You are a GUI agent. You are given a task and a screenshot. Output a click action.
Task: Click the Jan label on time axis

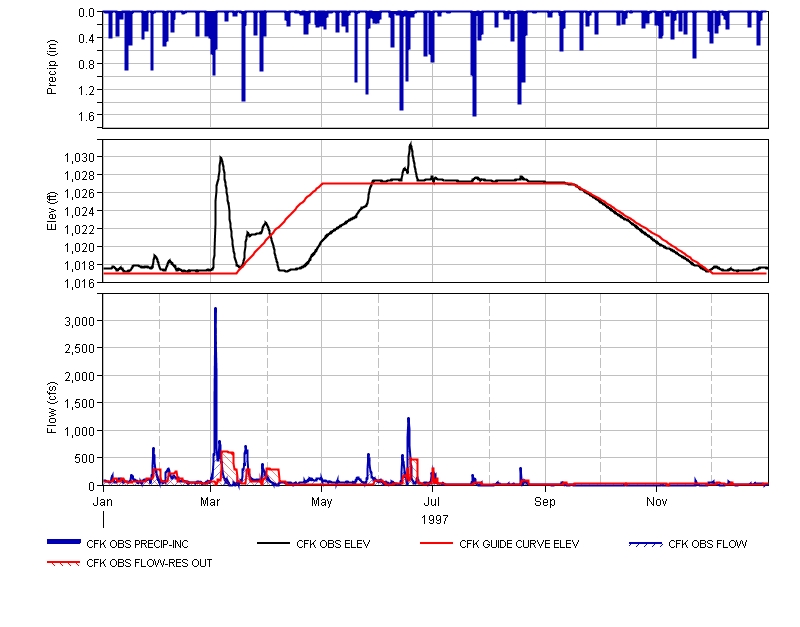(103, 501)
